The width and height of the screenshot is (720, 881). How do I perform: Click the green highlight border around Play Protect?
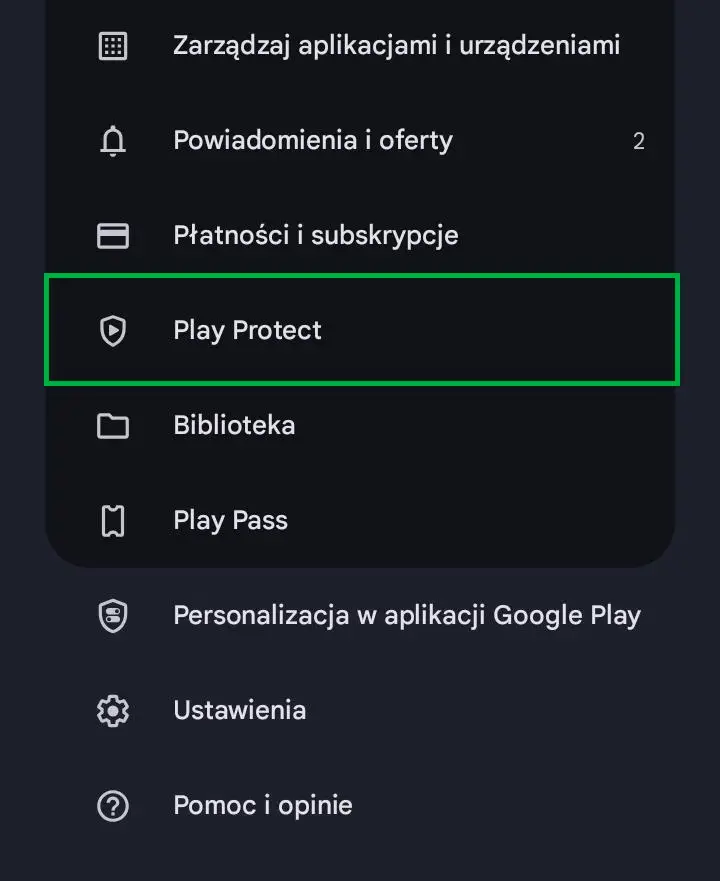pos(362,276)
